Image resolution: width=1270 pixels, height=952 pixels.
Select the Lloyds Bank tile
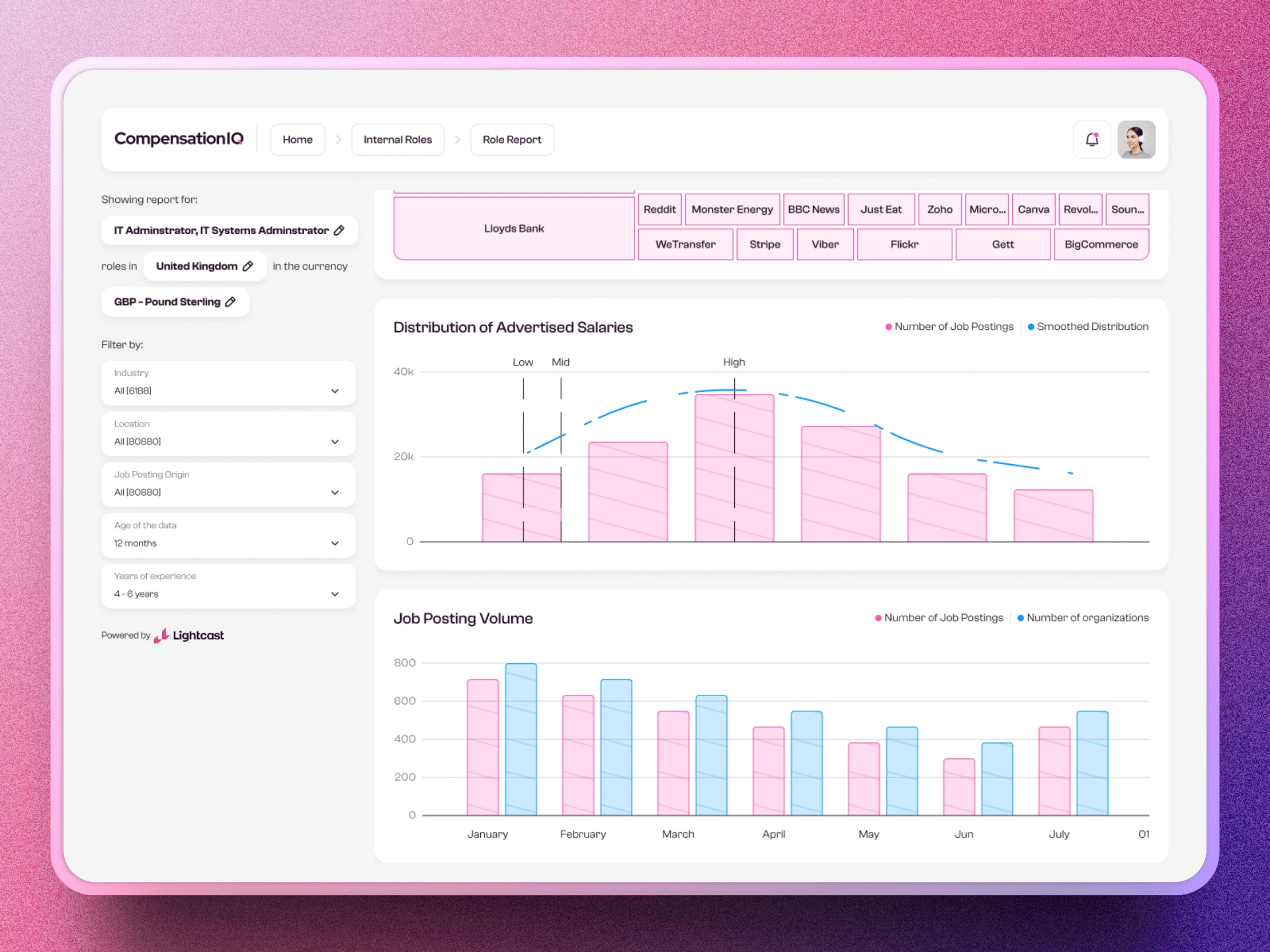click(x=514, y=228)
